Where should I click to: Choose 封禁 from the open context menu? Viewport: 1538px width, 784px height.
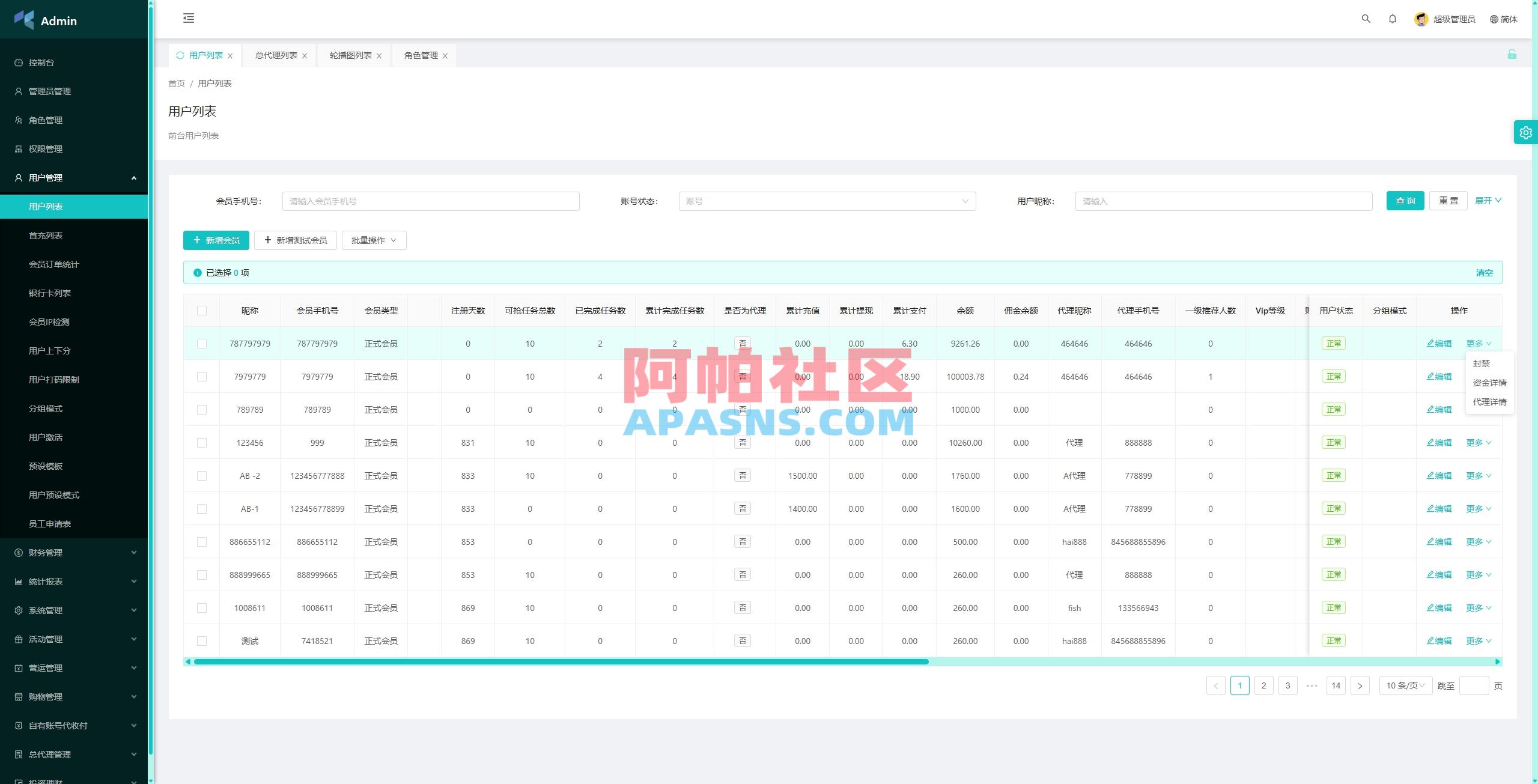1481,363
